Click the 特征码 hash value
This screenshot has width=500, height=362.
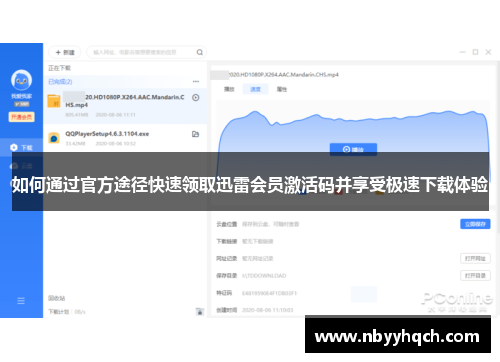(x=269, y=293)
